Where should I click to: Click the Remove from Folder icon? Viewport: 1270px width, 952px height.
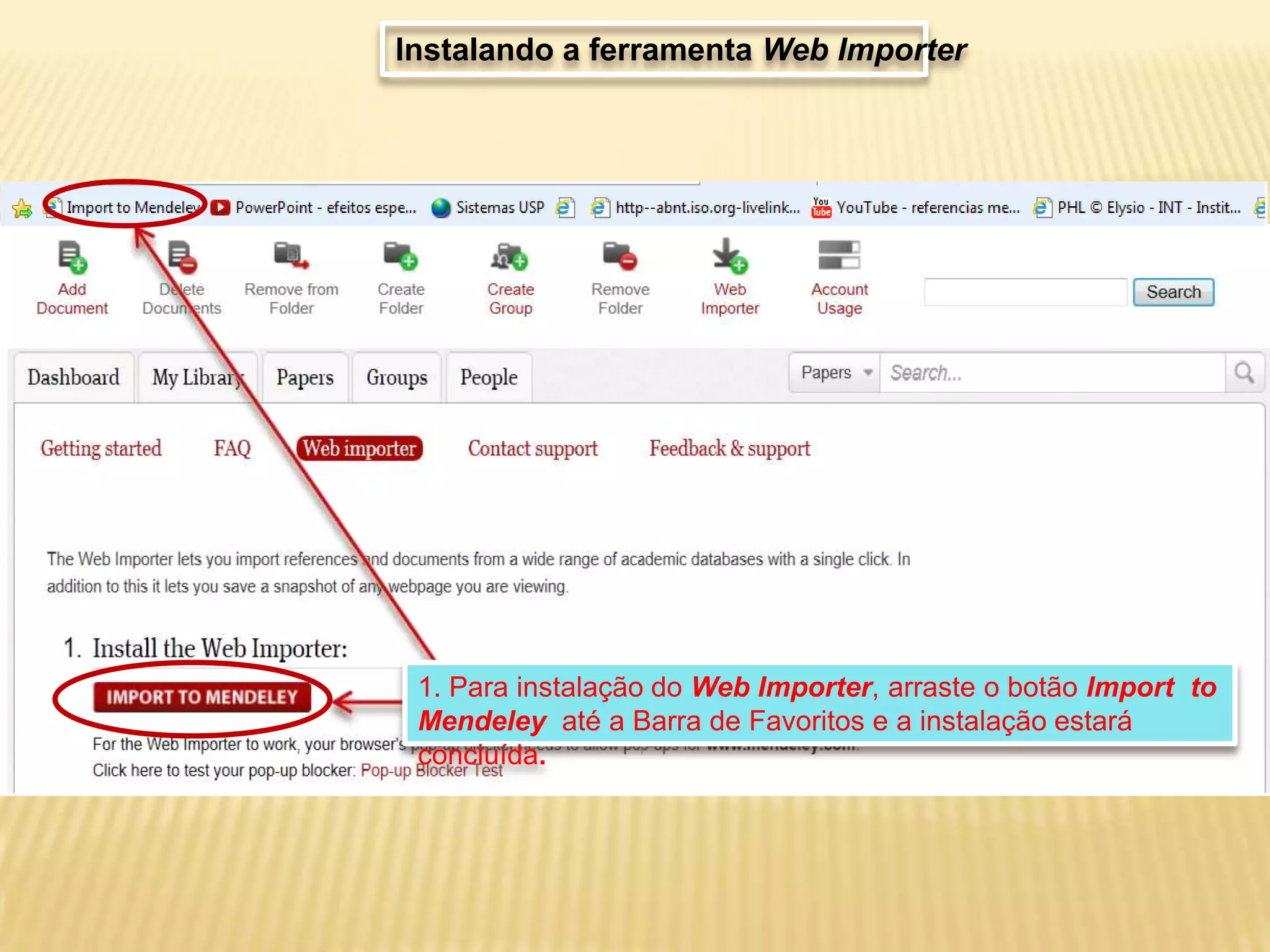(x=291, y=256)
